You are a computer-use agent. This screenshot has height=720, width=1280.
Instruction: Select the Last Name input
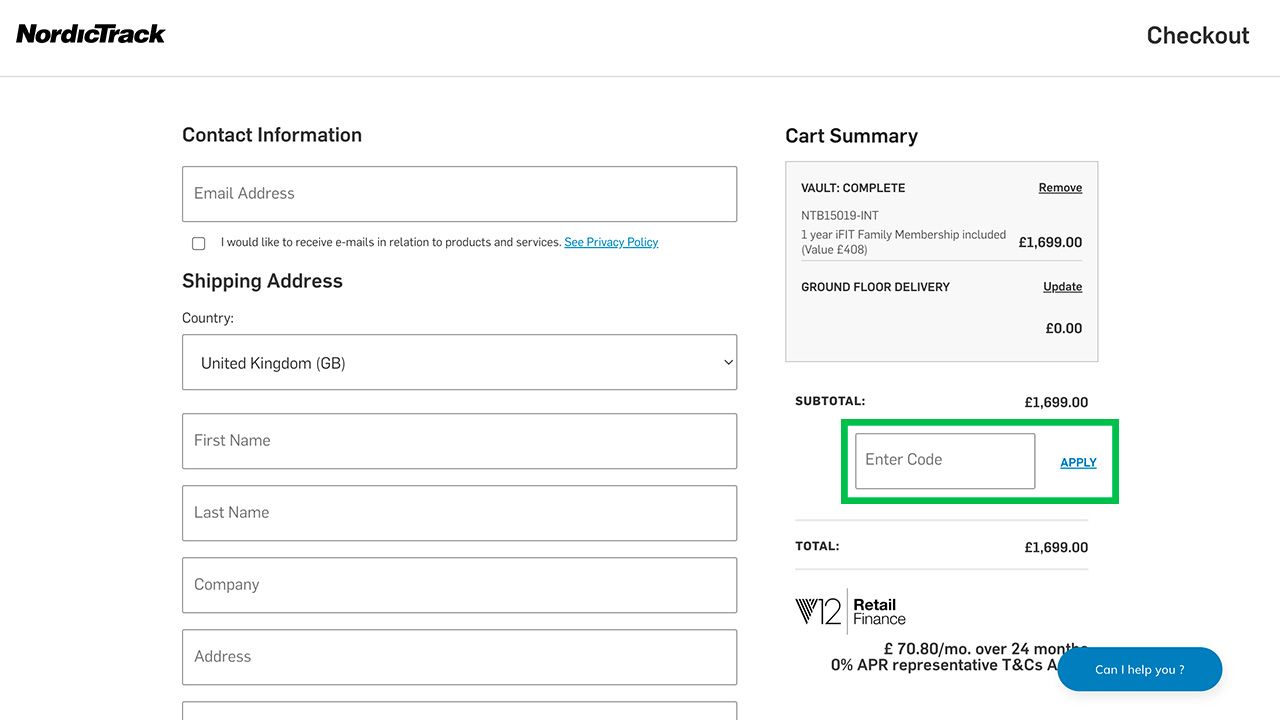(459, 513)
